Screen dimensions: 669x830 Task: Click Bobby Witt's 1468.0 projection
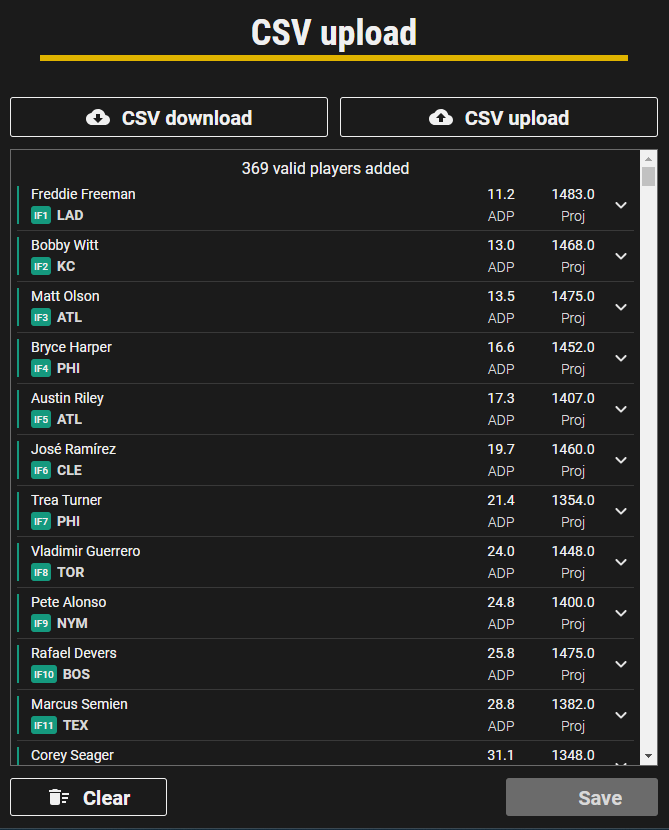click(x=573, y=245)
